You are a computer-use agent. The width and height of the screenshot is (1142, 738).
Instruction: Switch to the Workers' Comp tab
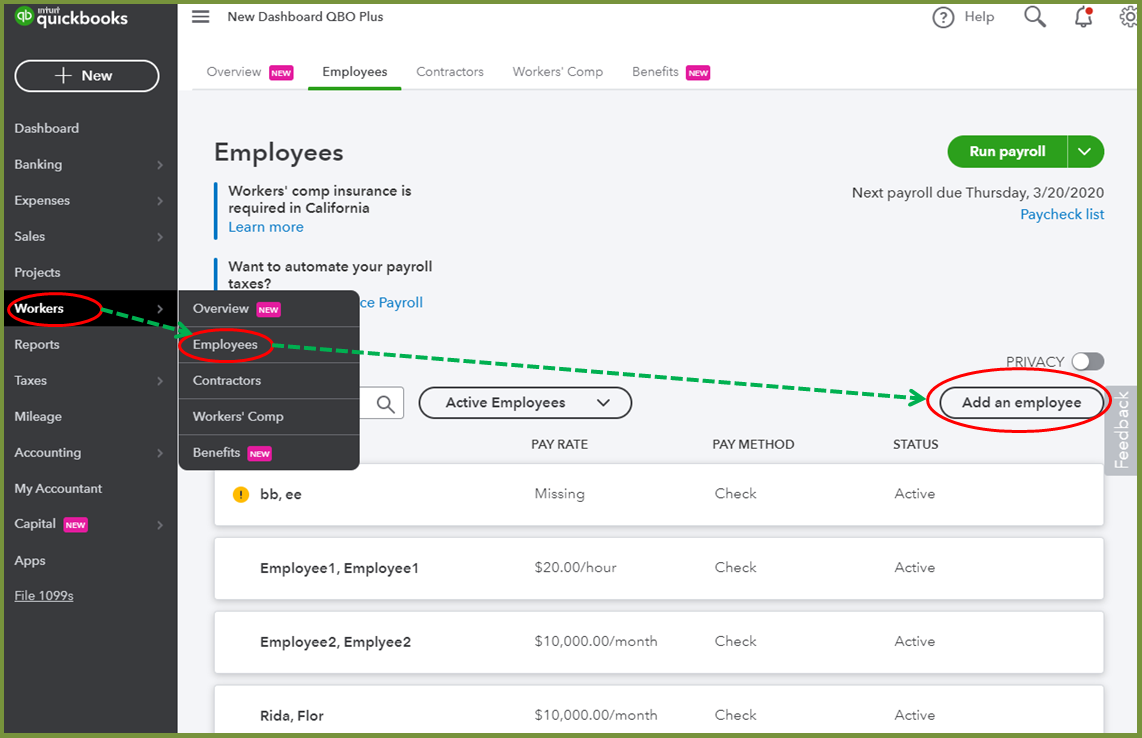click(558, 72)
